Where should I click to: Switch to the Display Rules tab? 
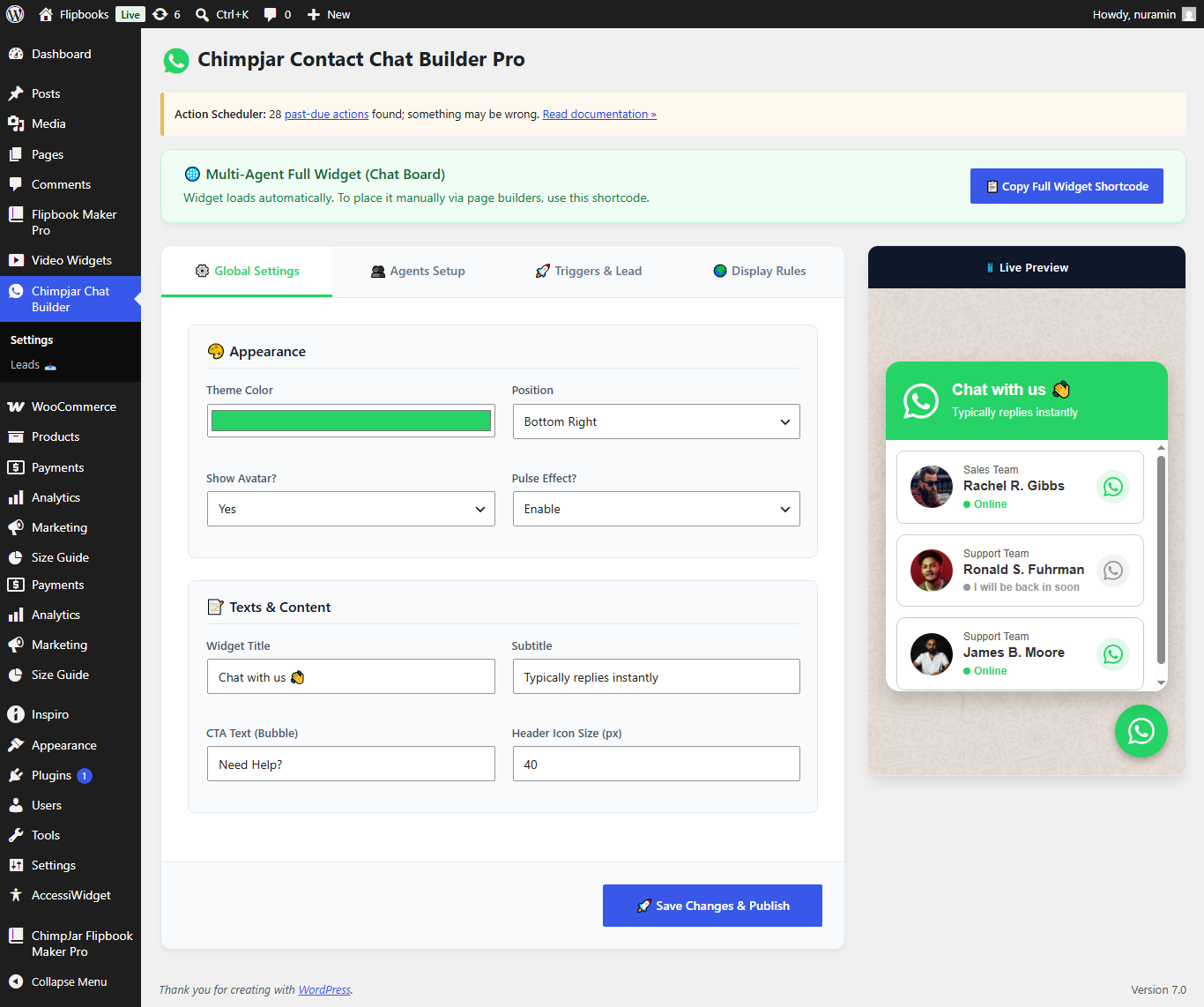pos(759,271)
